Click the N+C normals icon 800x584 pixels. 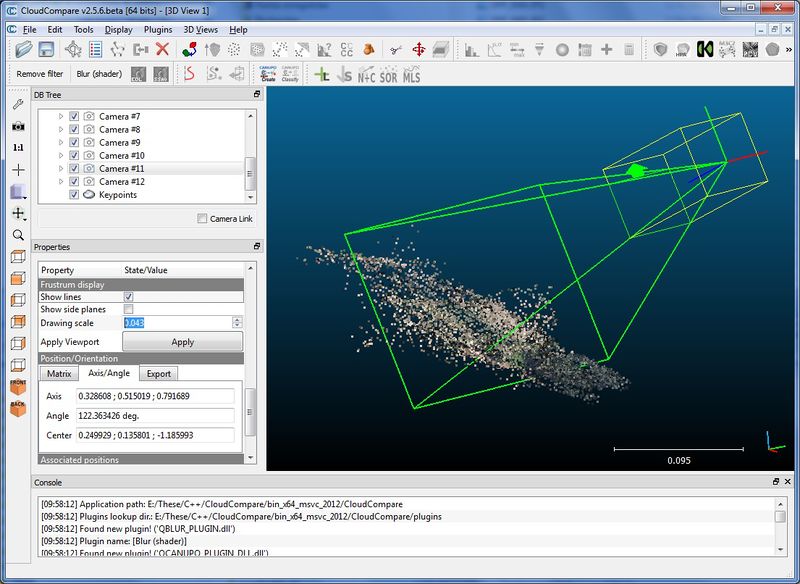pyautogui.click(x=366, y=75)
